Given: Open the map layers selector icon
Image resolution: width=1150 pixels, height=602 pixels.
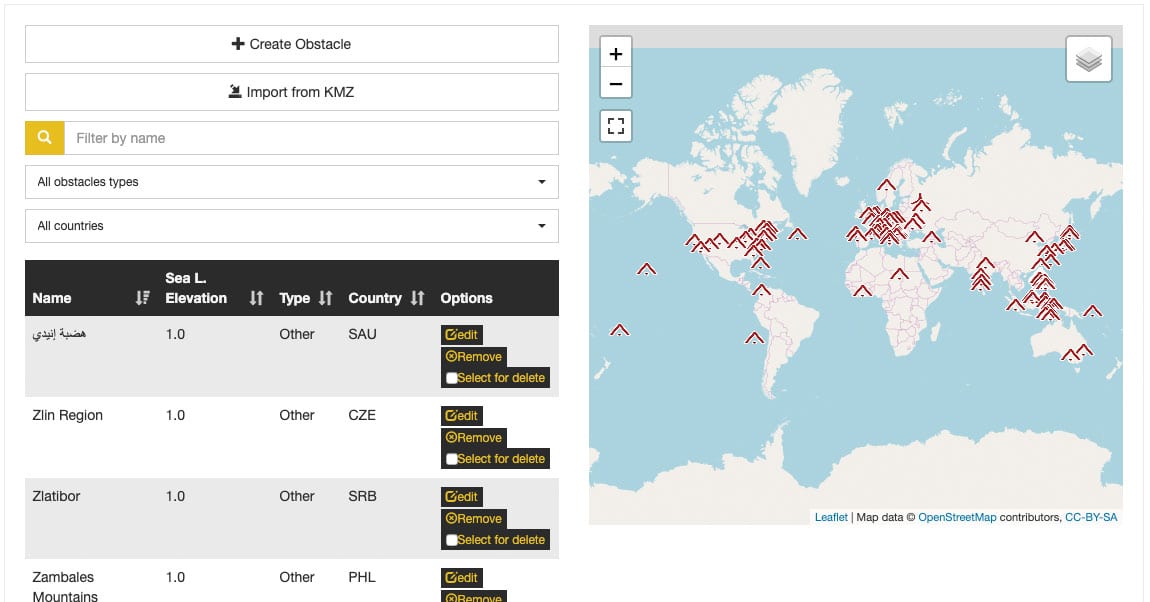Looking at the screenshot, I should (x=1088, y=57).
